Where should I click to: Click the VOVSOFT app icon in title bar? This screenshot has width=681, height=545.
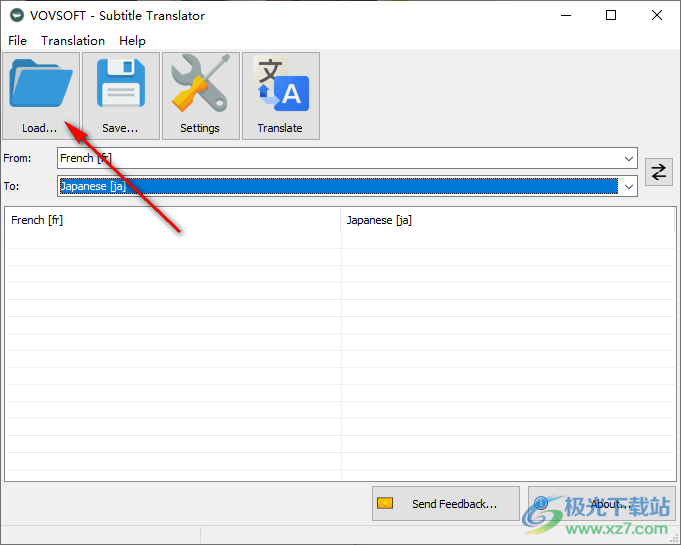(x=17, y=16)
